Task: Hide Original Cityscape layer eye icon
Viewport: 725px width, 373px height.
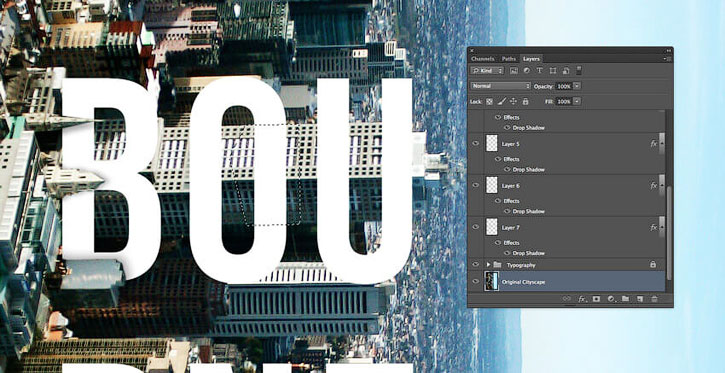Action: [475, 281]
